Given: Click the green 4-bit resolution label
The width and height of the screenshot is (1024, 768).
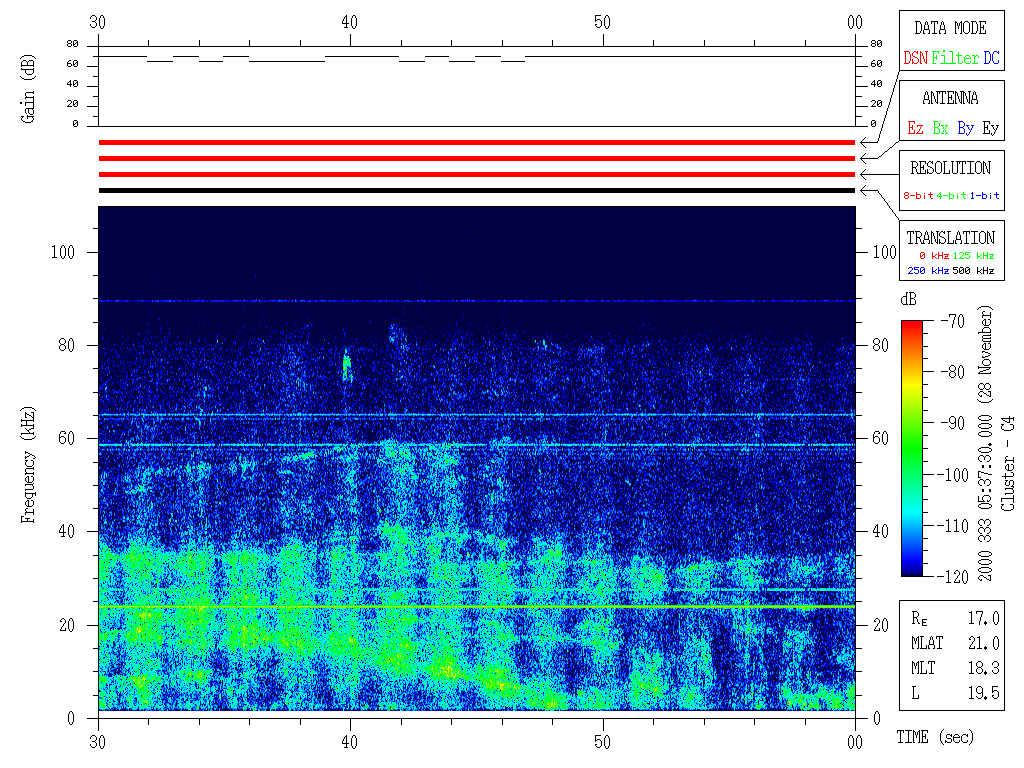Looking at the screenshot, I should [952, 196].
